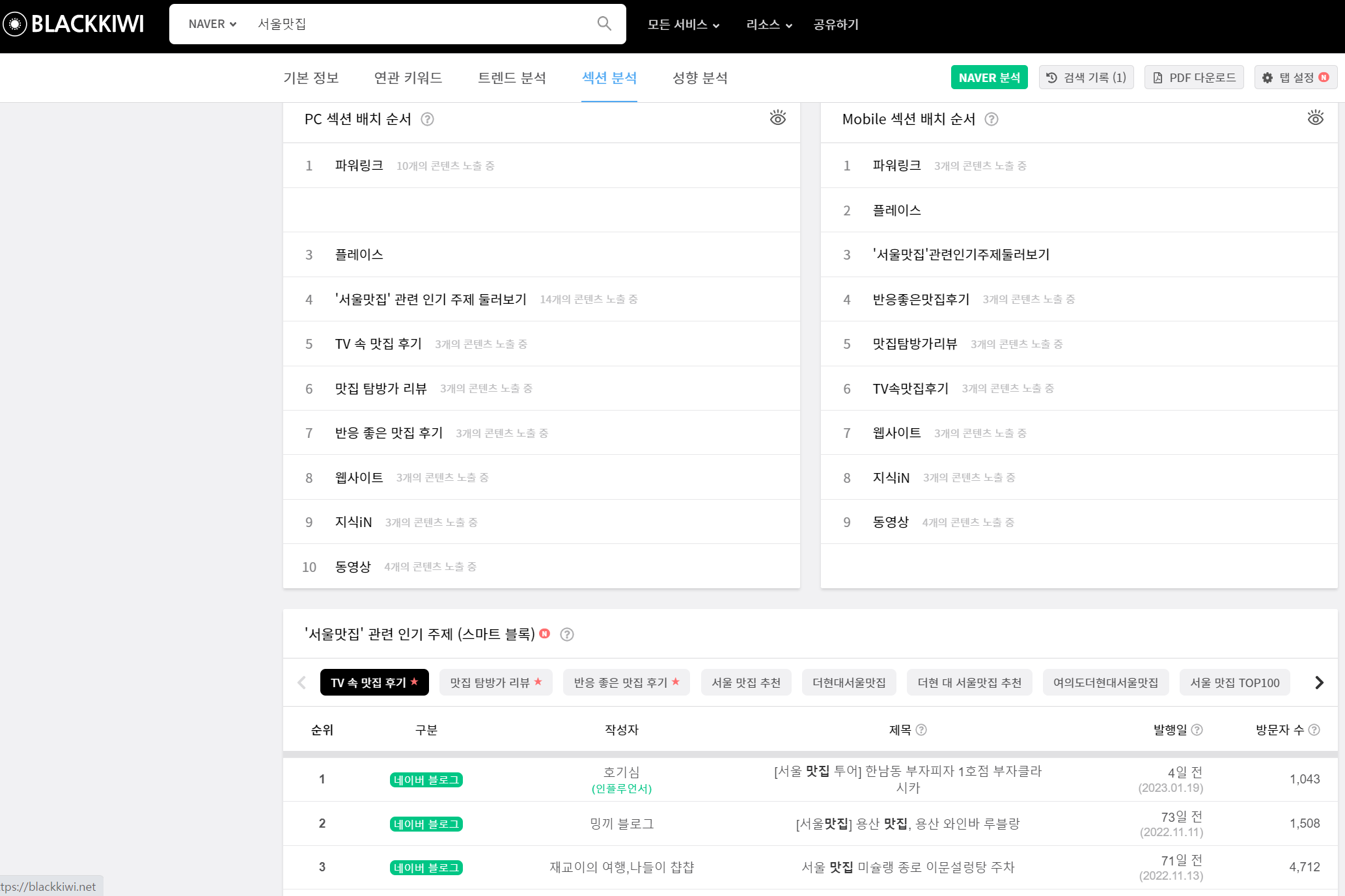This screenshot has height=896, width=1345.
Task: Click the PDF 다운로드 button
Action: tap(1194, 77)
